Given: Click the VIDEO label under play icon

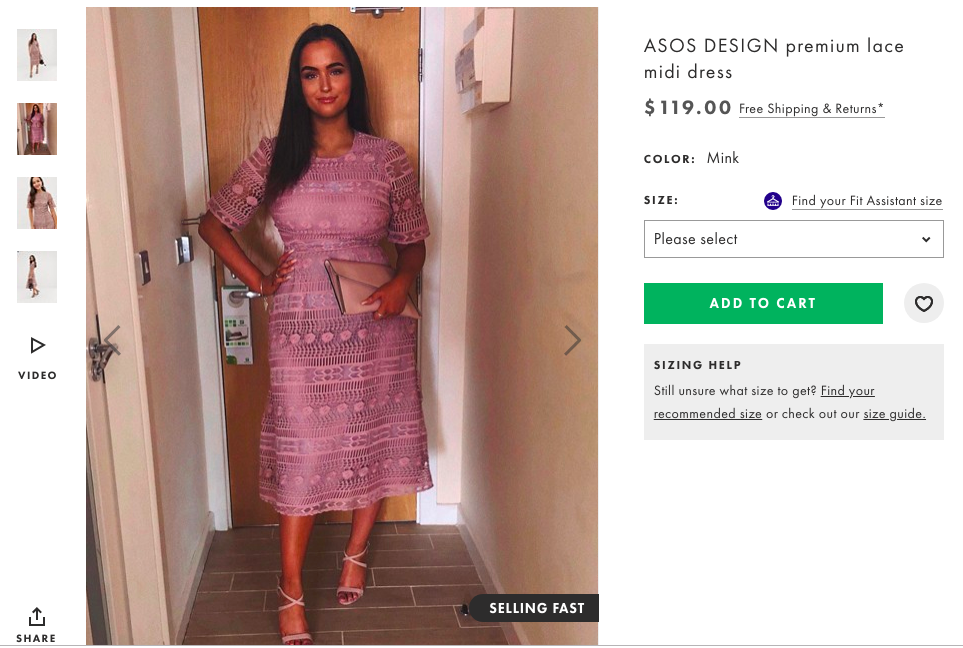Looking at the screenshot, I should [x=37, y=375].
